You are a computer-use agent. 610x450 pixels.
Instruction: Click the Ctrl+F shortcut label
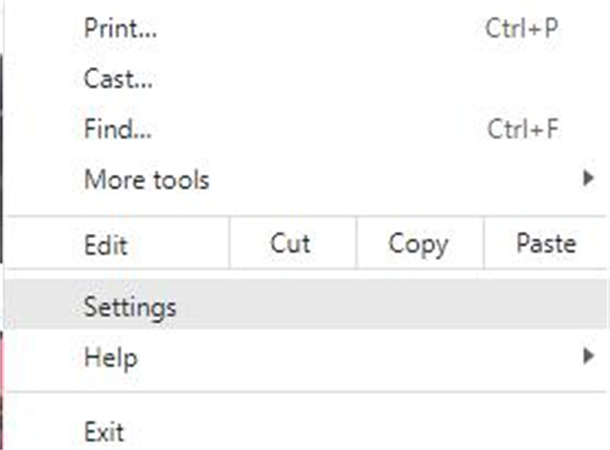[x=522, y=129]
